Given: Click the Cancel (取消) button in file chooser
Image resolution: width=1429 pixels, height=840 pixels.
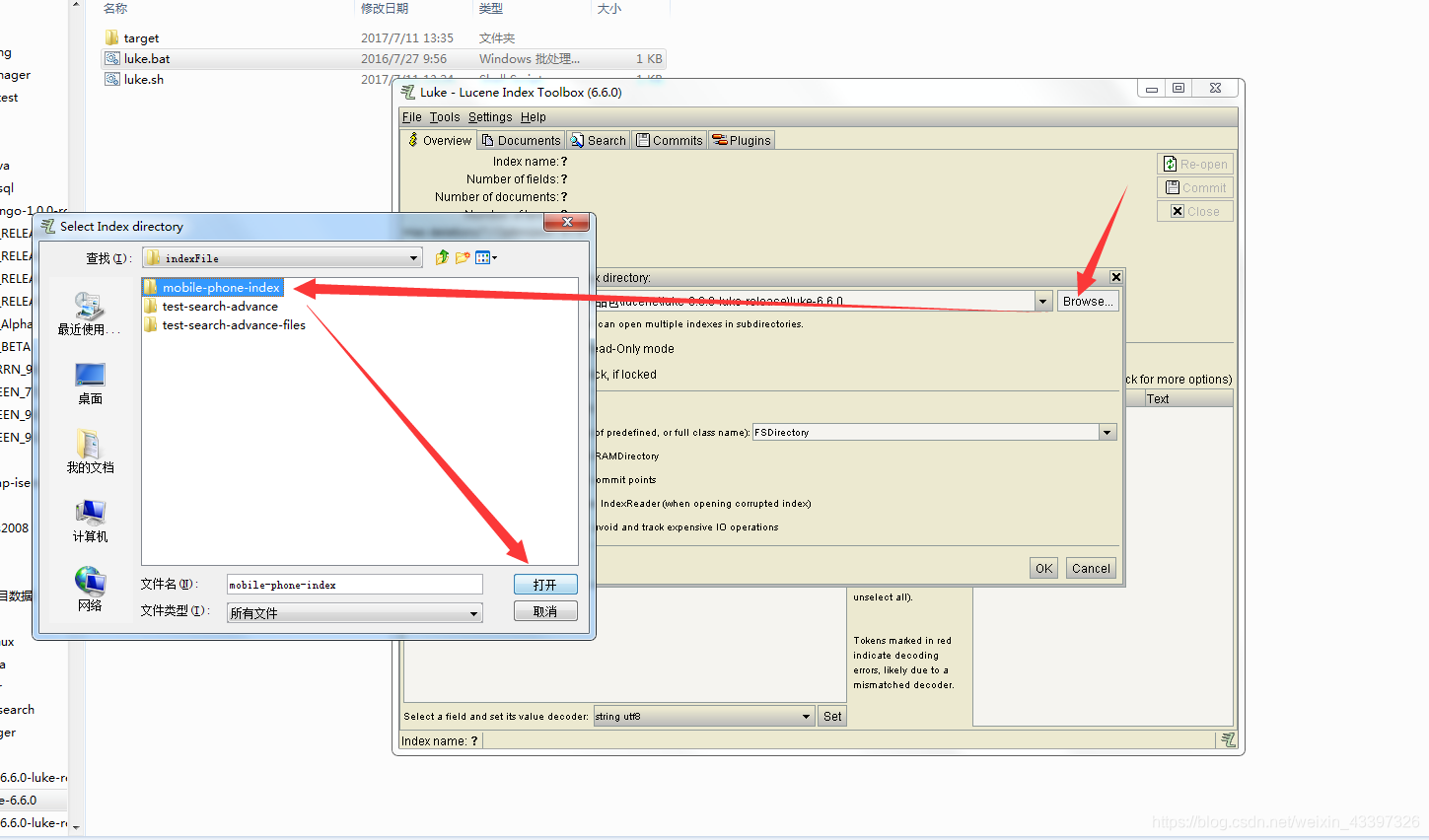Looking at the screenshot, I should click(x=545, y=611).
